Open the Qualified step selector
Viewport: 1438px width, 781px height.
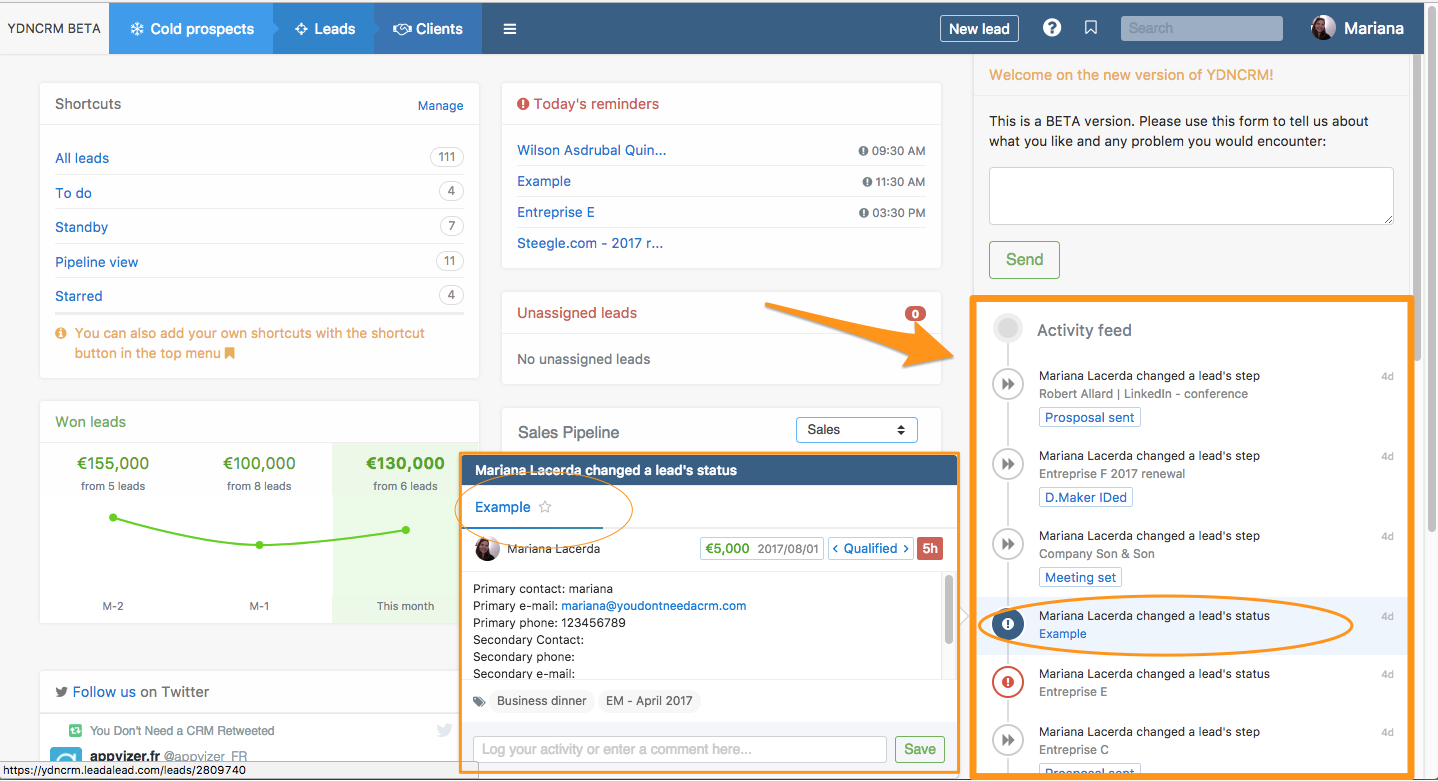click(x=870, y=548)
